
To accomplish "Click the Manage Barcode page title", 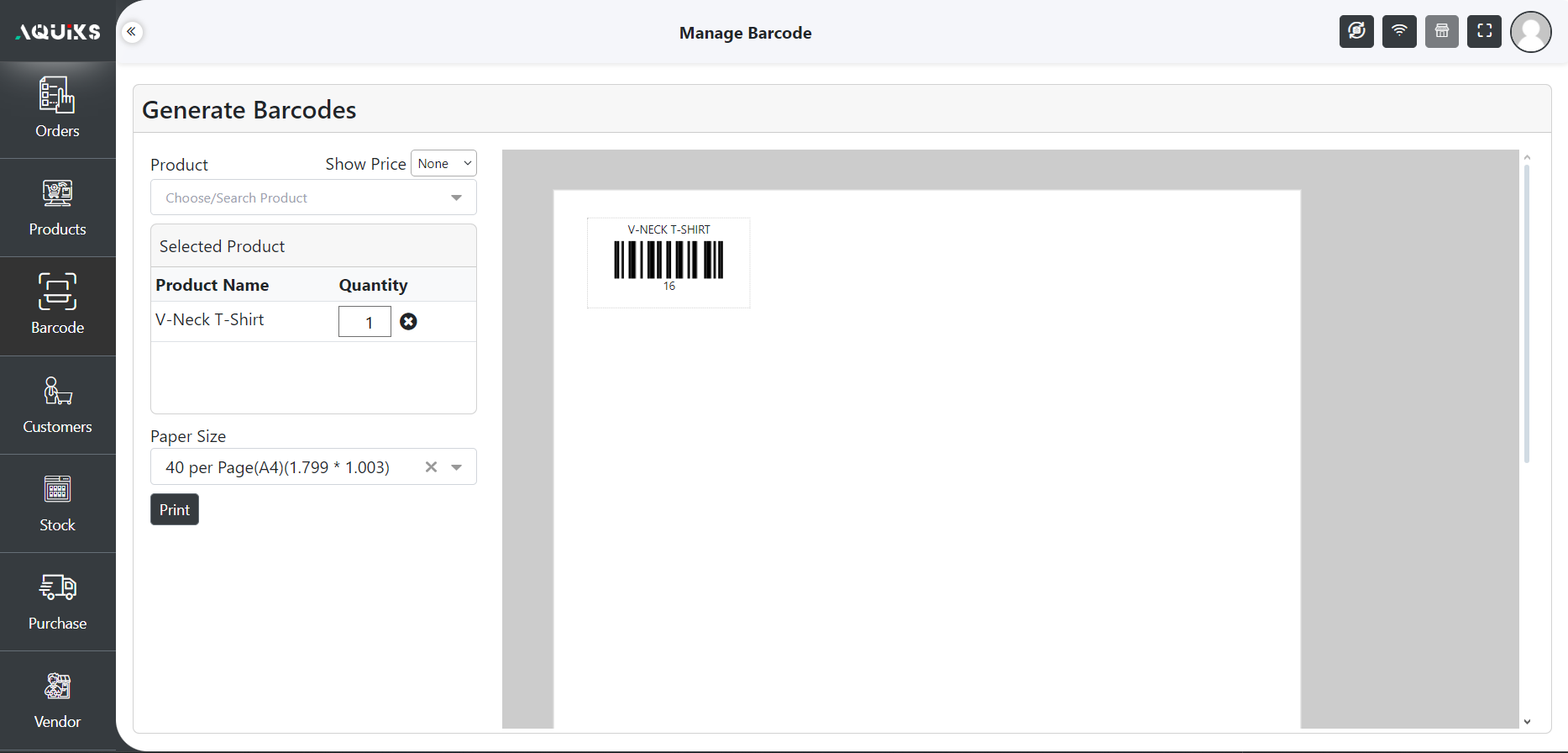I will coord(746,33).
